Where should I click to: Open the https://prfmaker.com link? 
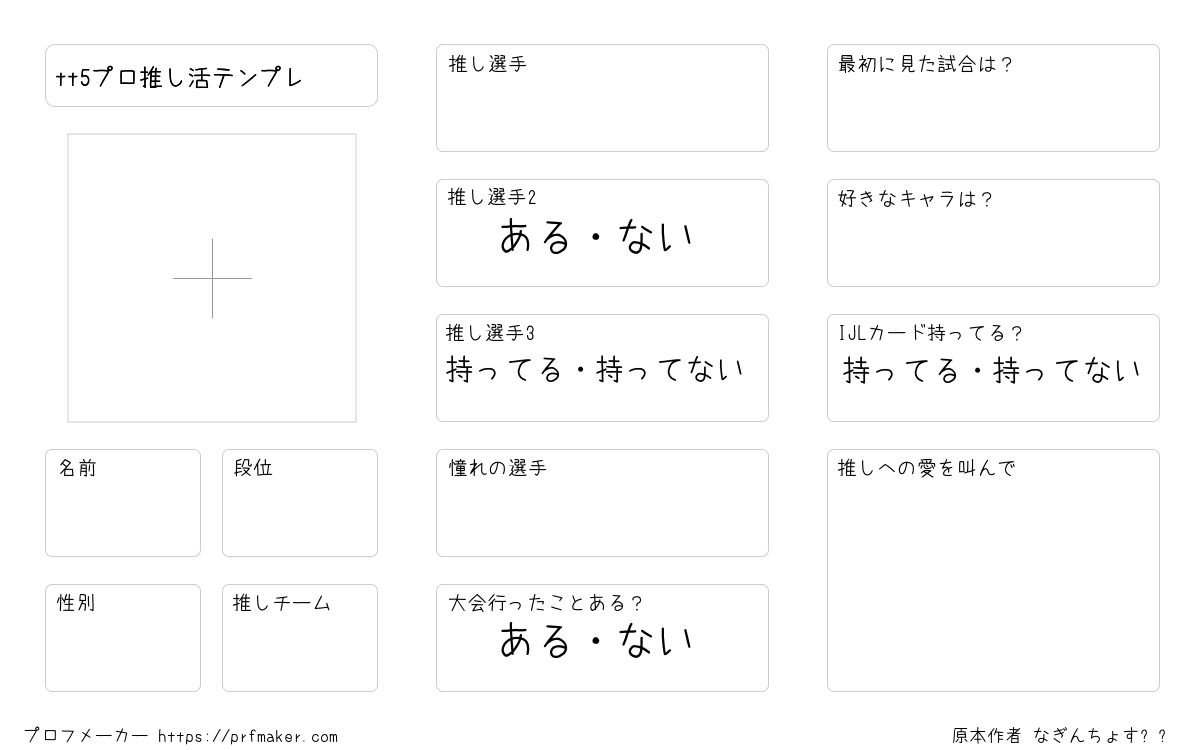click(248, 737)
